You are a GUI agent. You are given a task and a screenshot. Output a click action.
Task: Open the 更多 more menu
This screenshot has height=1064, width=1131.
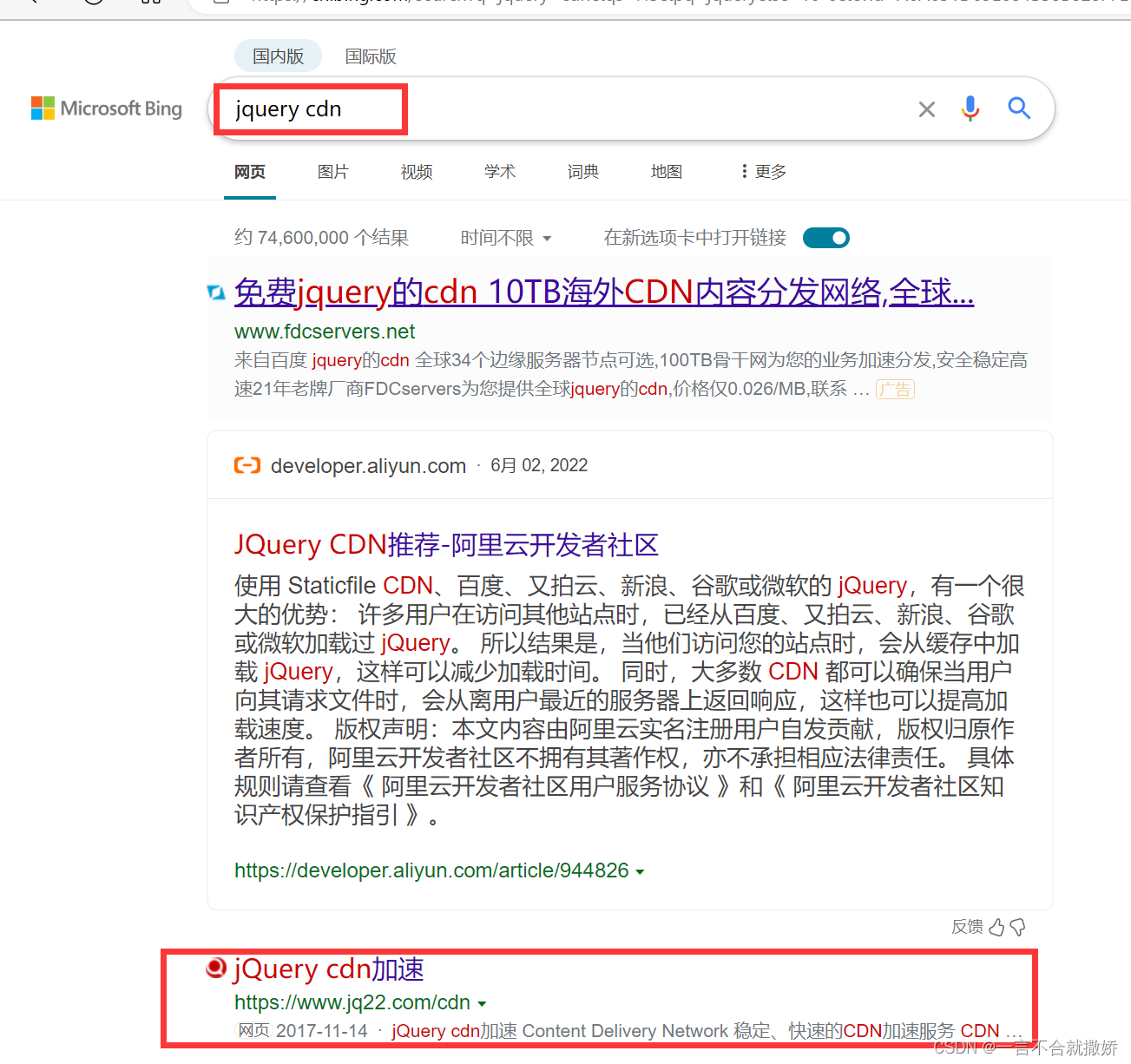point(764,172)
